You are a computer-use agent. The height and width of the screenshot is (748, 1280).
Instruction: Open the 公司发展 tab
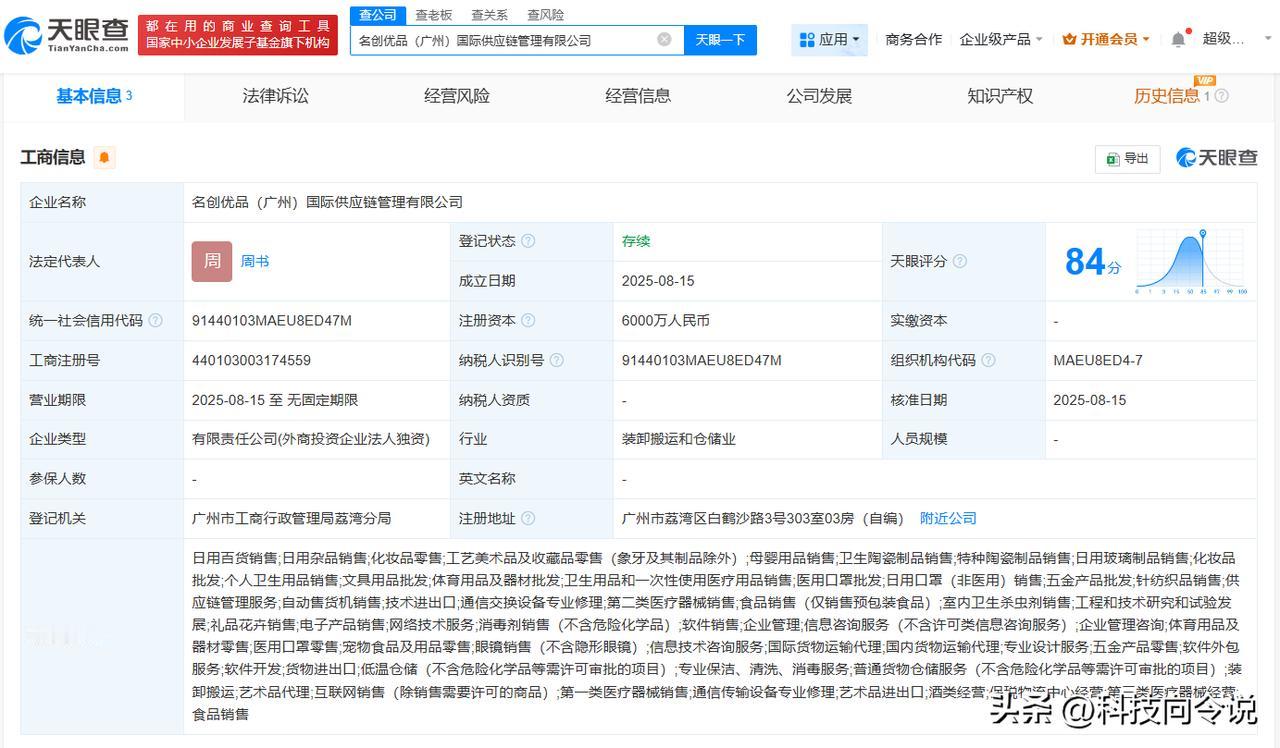pyautogui.click(x=819, y=96)
